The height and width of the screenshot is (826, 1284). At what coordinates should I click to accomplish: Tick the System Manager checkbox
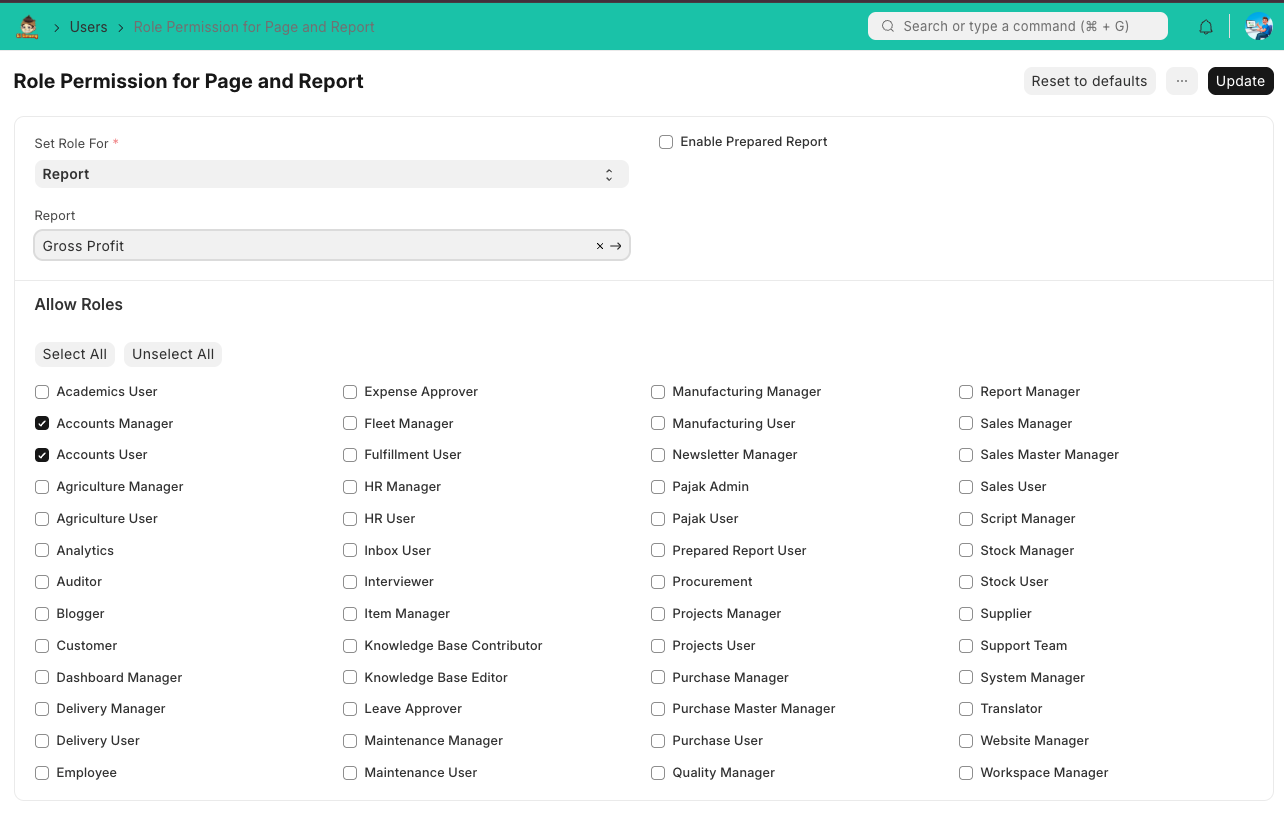point(966,678)
